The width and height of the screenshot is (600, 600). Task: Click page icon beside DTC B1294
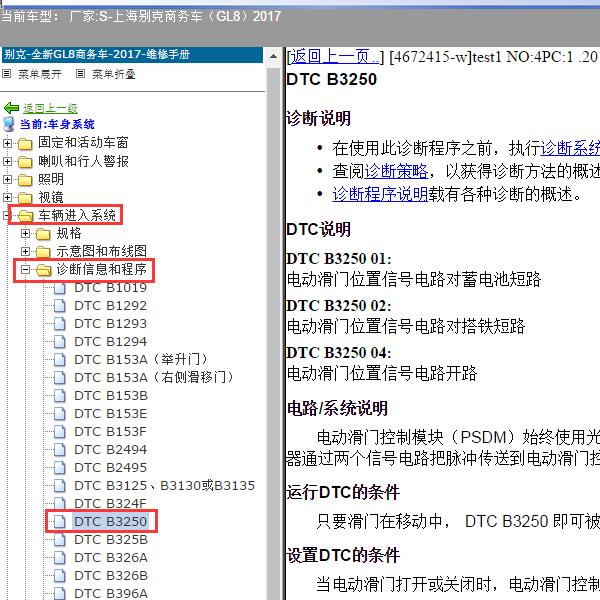point(59,341)
